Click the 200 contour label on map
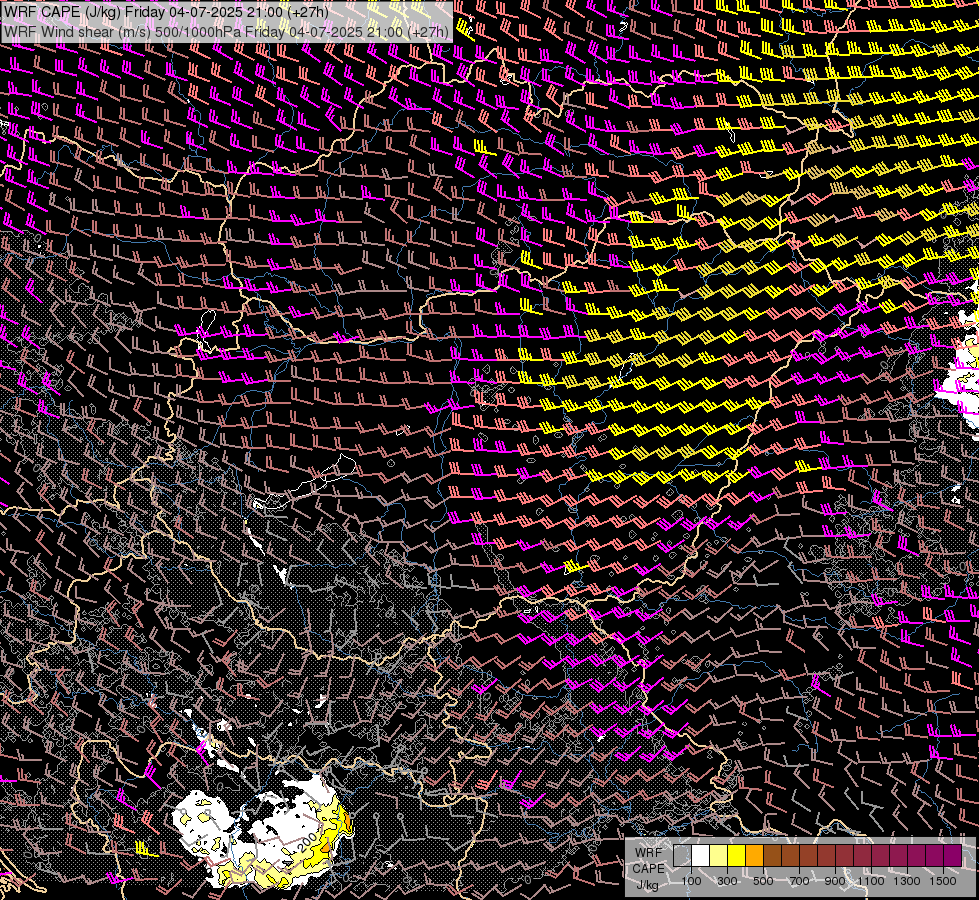 coord(307,841)
